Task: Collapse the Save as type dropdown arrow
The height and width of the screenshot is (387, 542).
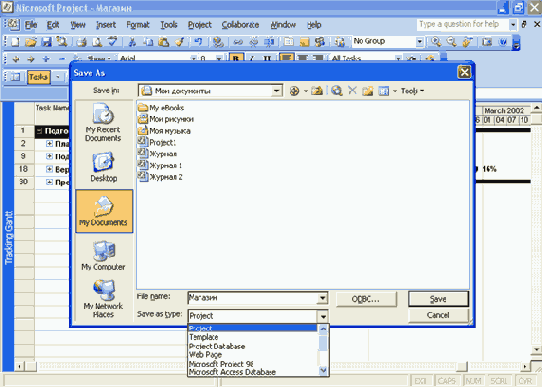Action: (x=323, y=316)
